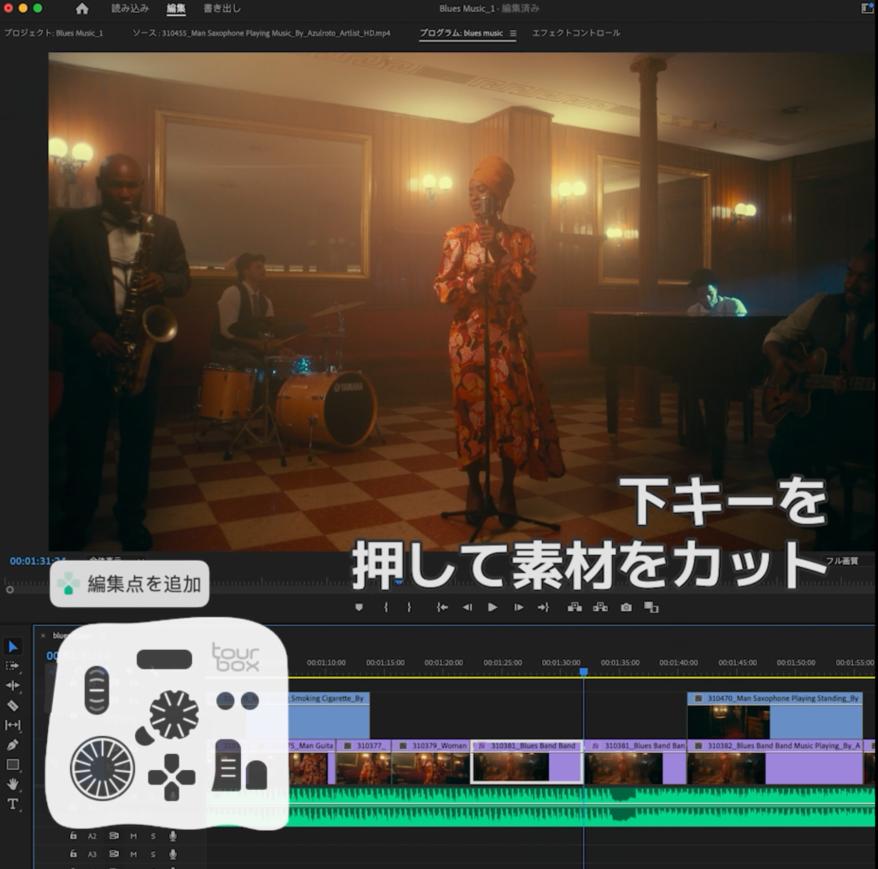This screenshot has height=869, width=878.
Task: Switch to the 書き出し workspace tab
Action: click(221, 8)
